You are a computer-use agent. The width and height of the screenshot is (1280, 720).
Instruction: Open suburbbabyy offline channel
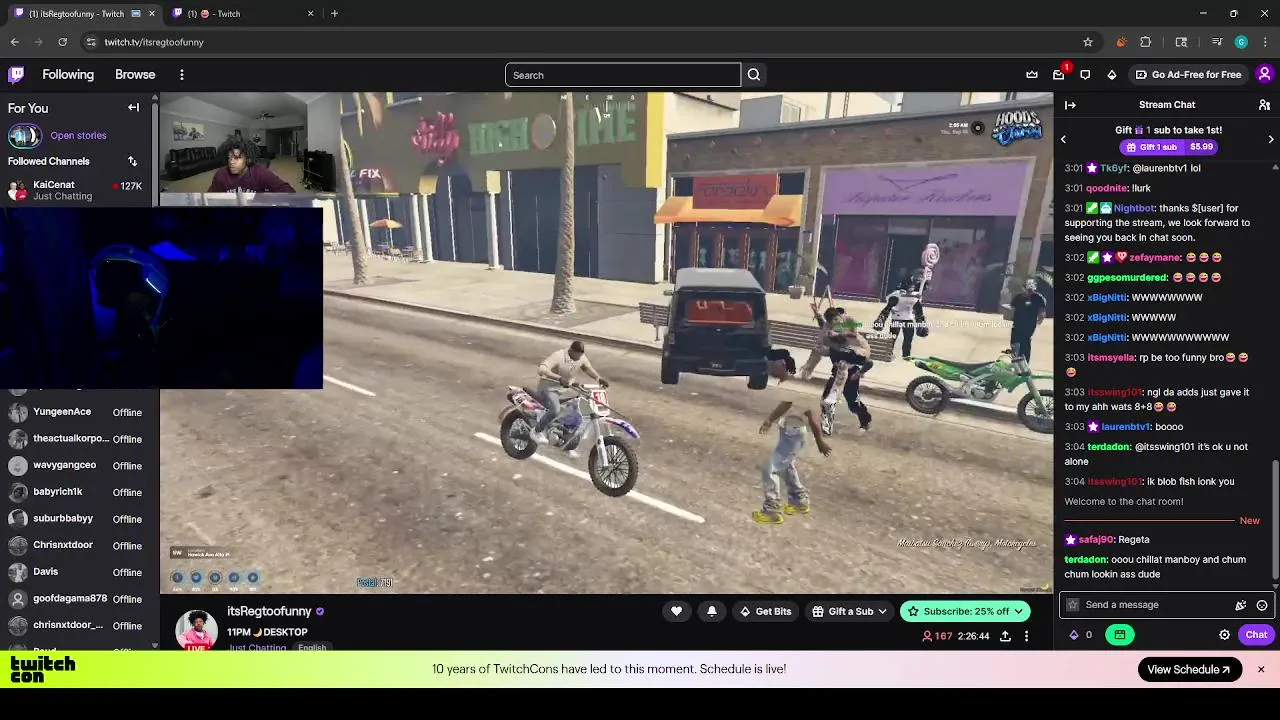point(78,518)
